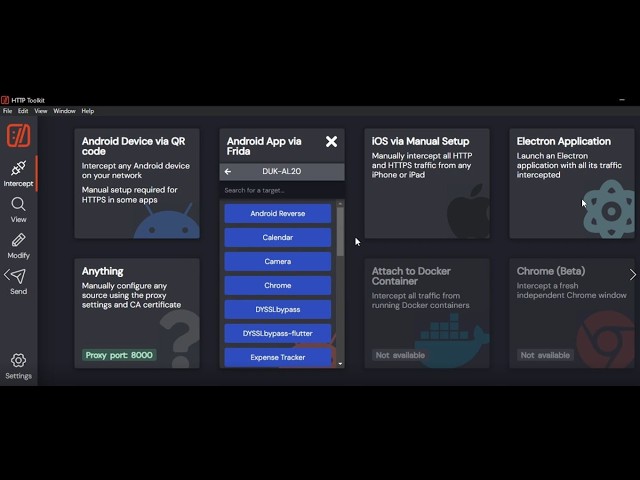Open Electron Application card
This screenshot has height=480, width=640.
coord(572,183)
